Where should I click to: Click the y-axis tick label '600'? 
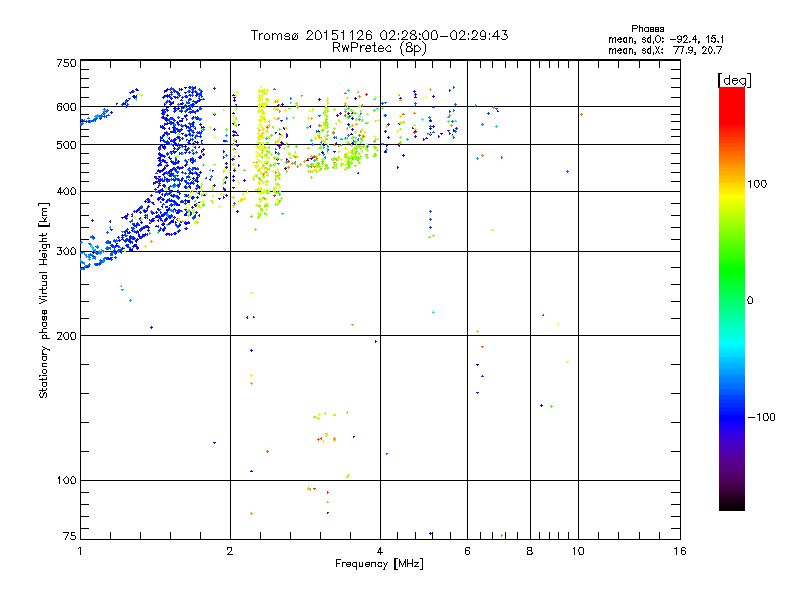66,107
